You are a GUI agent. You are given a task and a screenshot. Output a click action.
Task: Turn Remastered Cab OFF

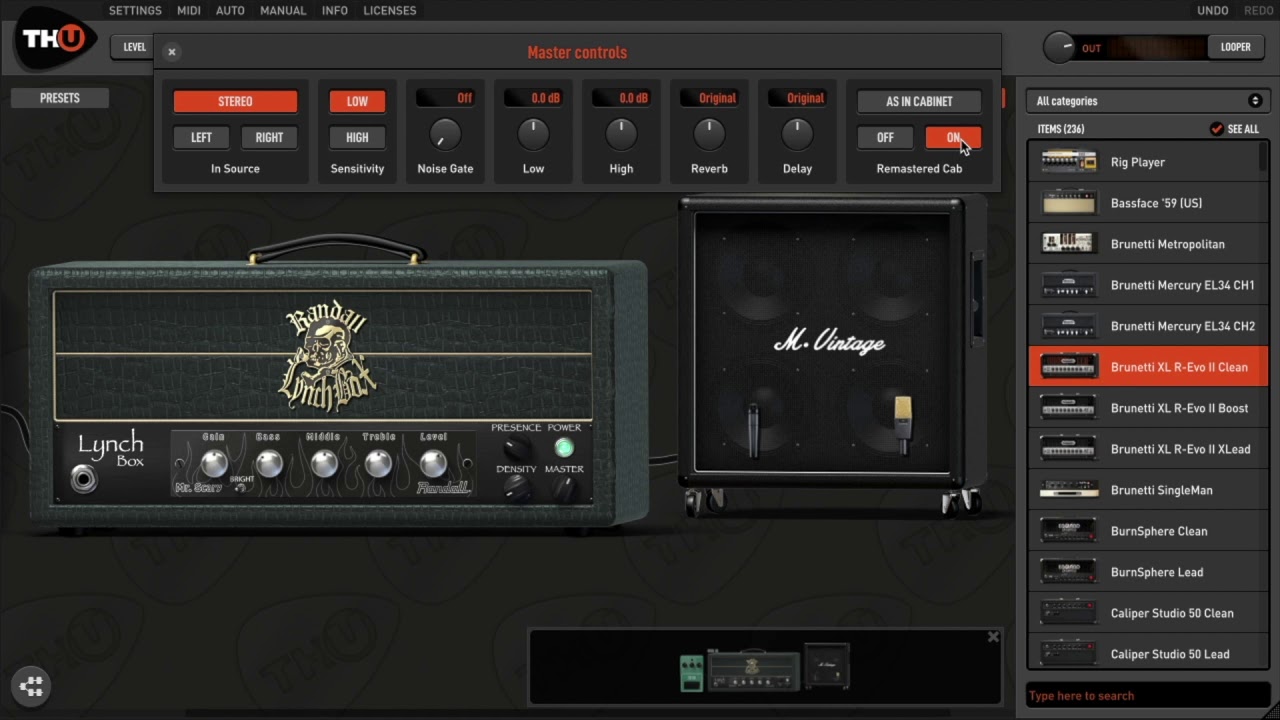point(885,137)
